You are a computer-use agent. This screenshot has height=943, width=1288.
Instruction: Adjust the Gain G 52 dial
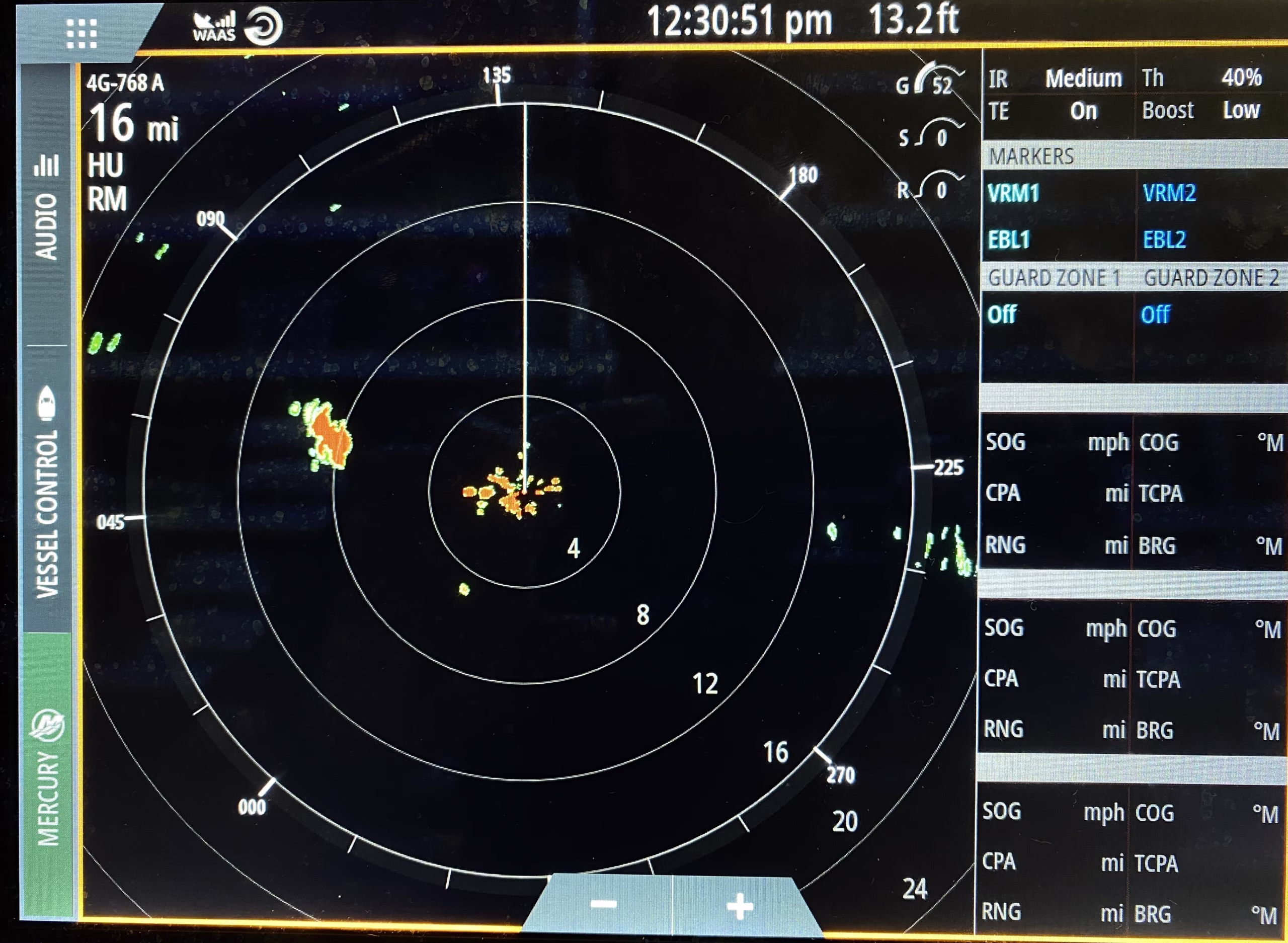pyautogui.click(x=930, y=81)
